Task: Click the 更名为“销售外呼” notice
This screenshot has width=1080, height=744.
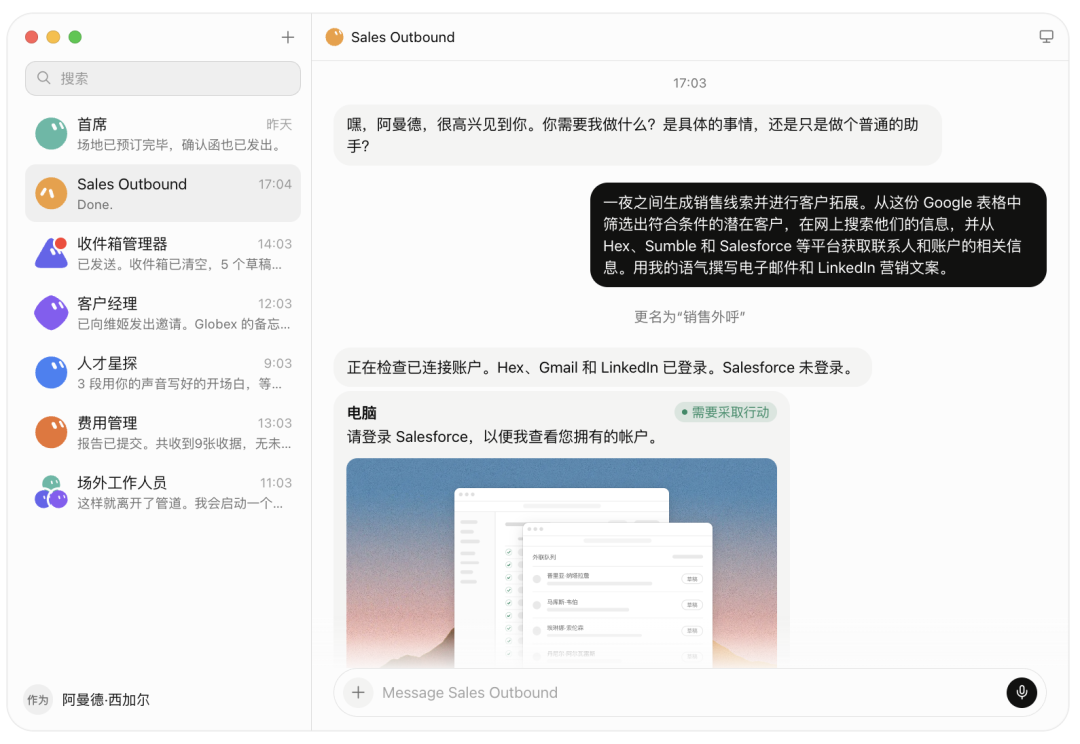Action: pos(689,317)
